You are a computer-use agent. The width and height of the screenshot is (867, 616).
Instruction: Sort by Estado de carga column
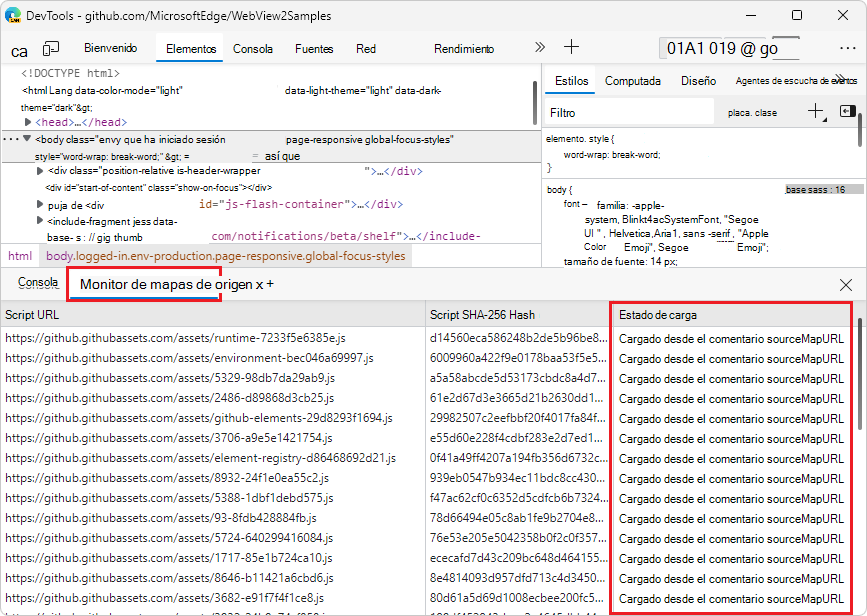pos(730,315)
